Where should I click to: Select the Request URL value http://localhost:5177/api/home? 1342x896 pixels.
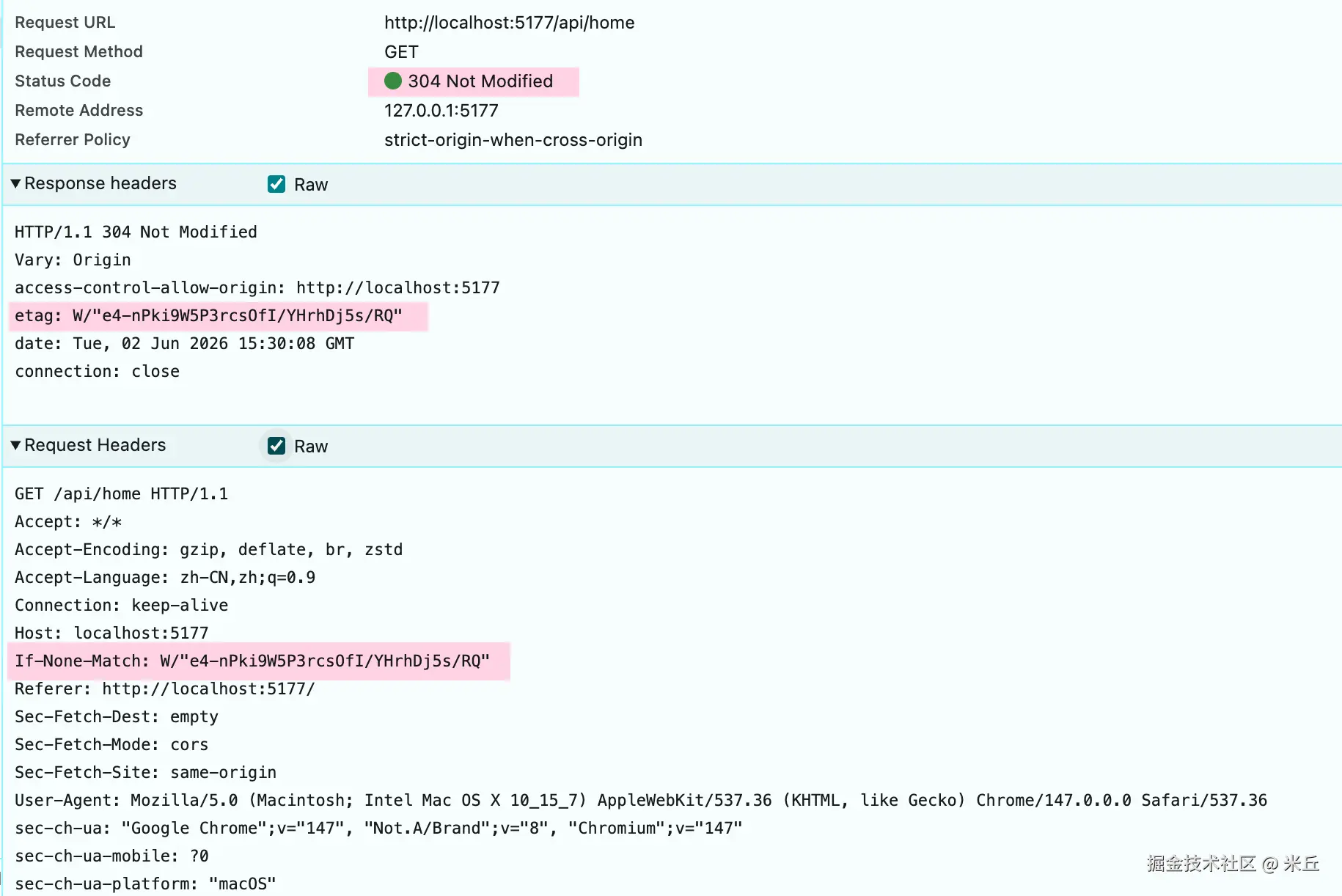point(510,23)
